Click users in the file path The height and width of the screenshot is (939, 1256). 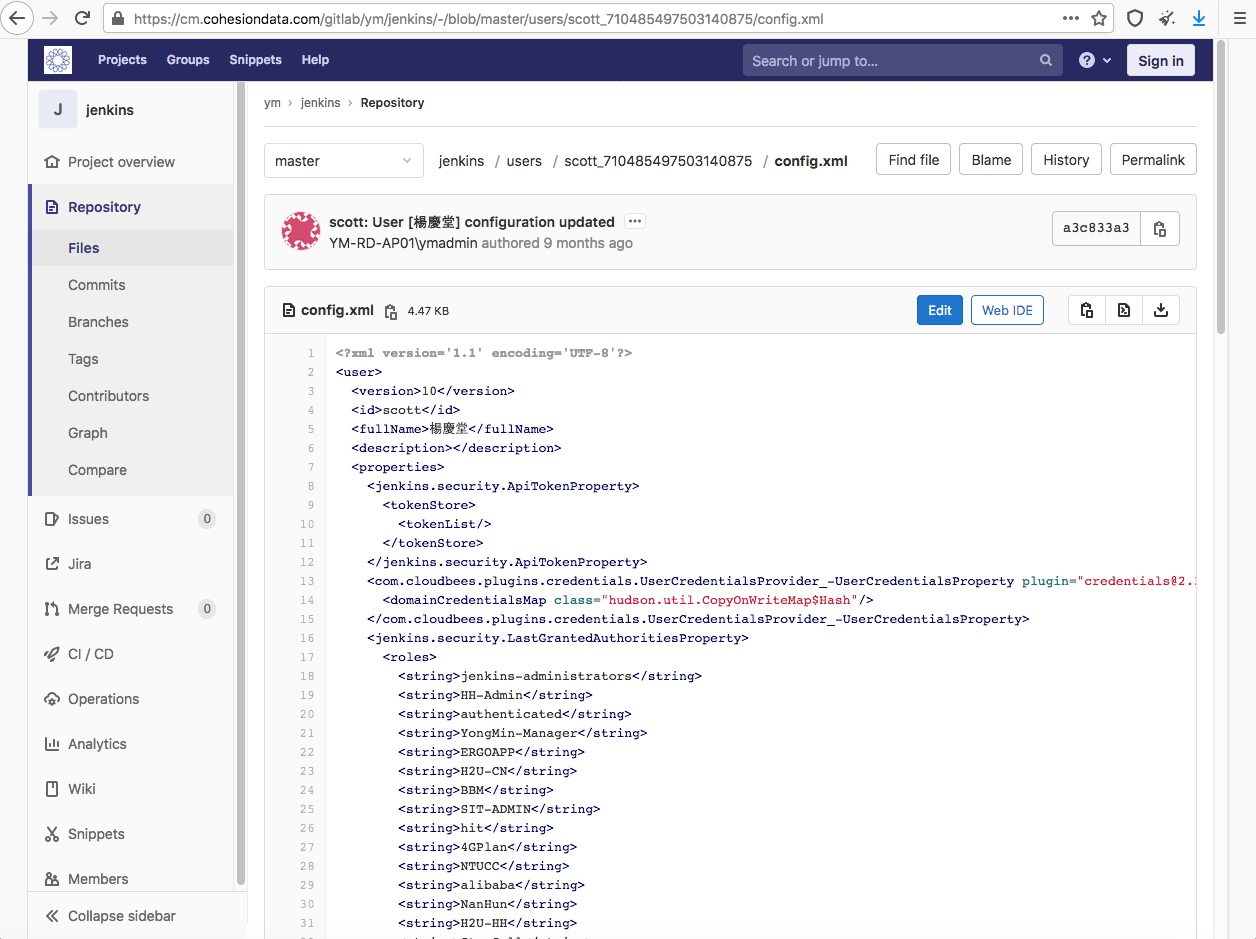pos(524,161)
